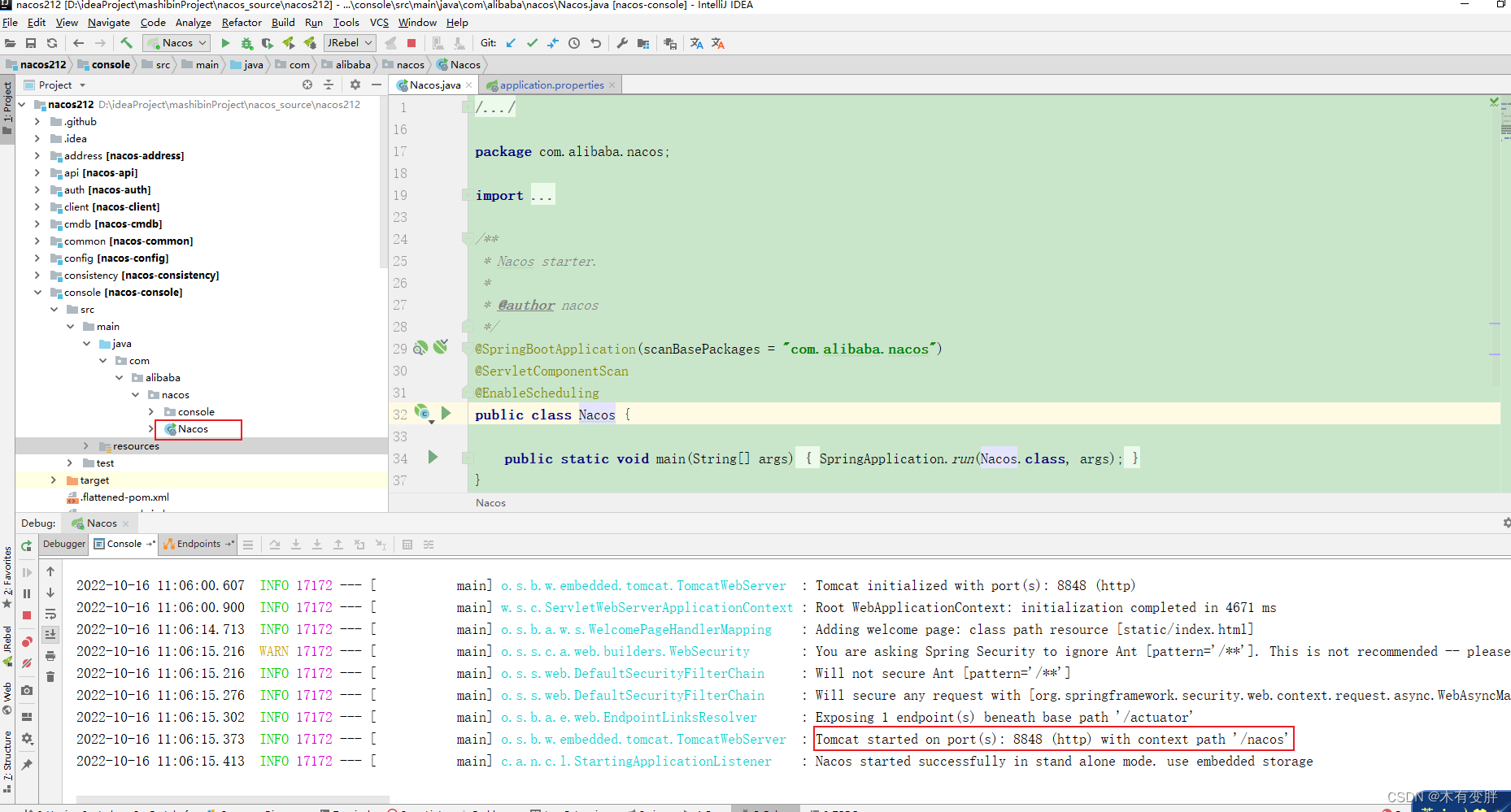Select flattened-pom.xml in project tree
Screen dimensions: 1511x812
click(x=125, y=497)
